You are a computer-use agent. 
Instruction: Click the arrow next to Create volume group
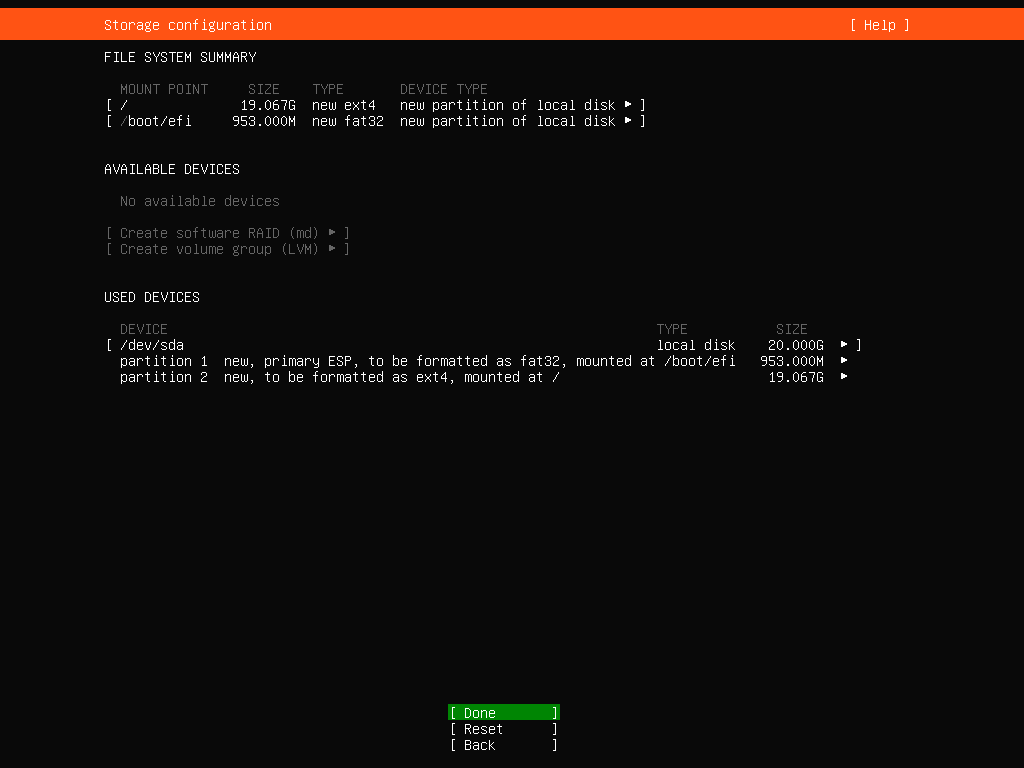pos(332,249)
